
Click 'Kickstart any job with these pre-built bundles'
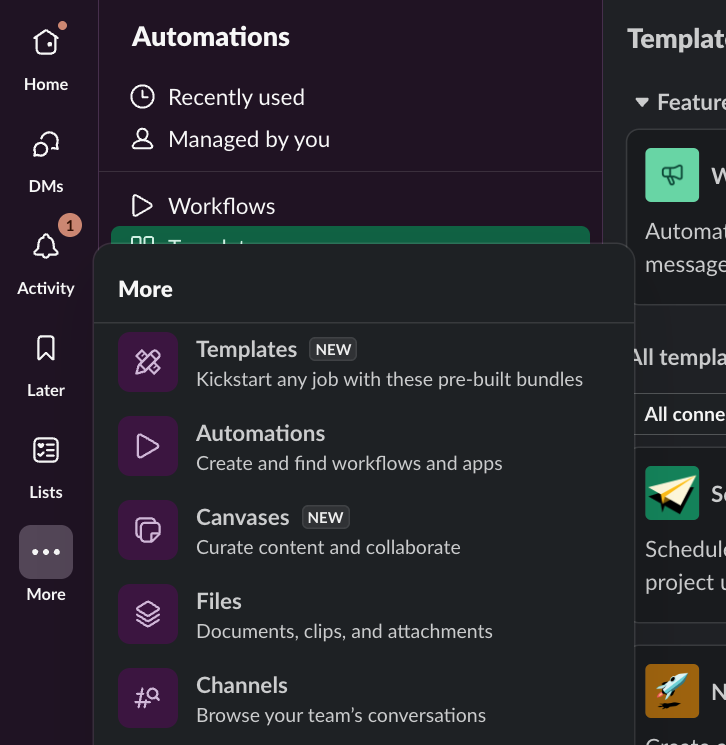390,379
